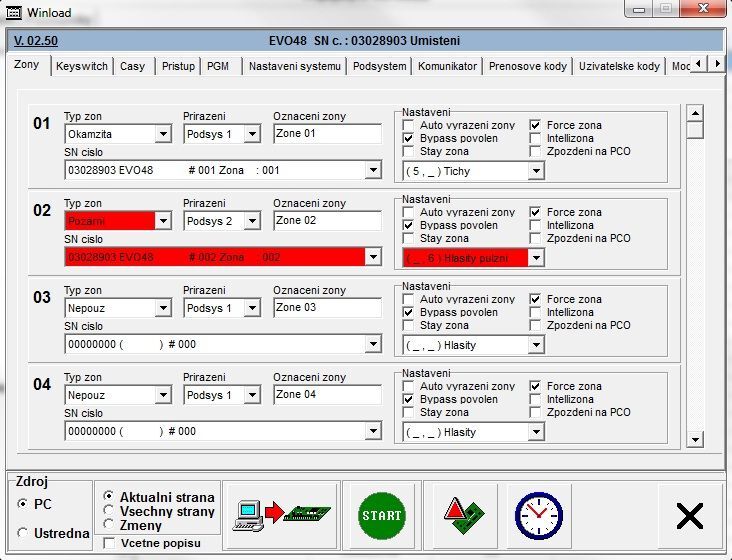Enable Stay zona for zone 01

pyautogui.click(x=409, y=152)
